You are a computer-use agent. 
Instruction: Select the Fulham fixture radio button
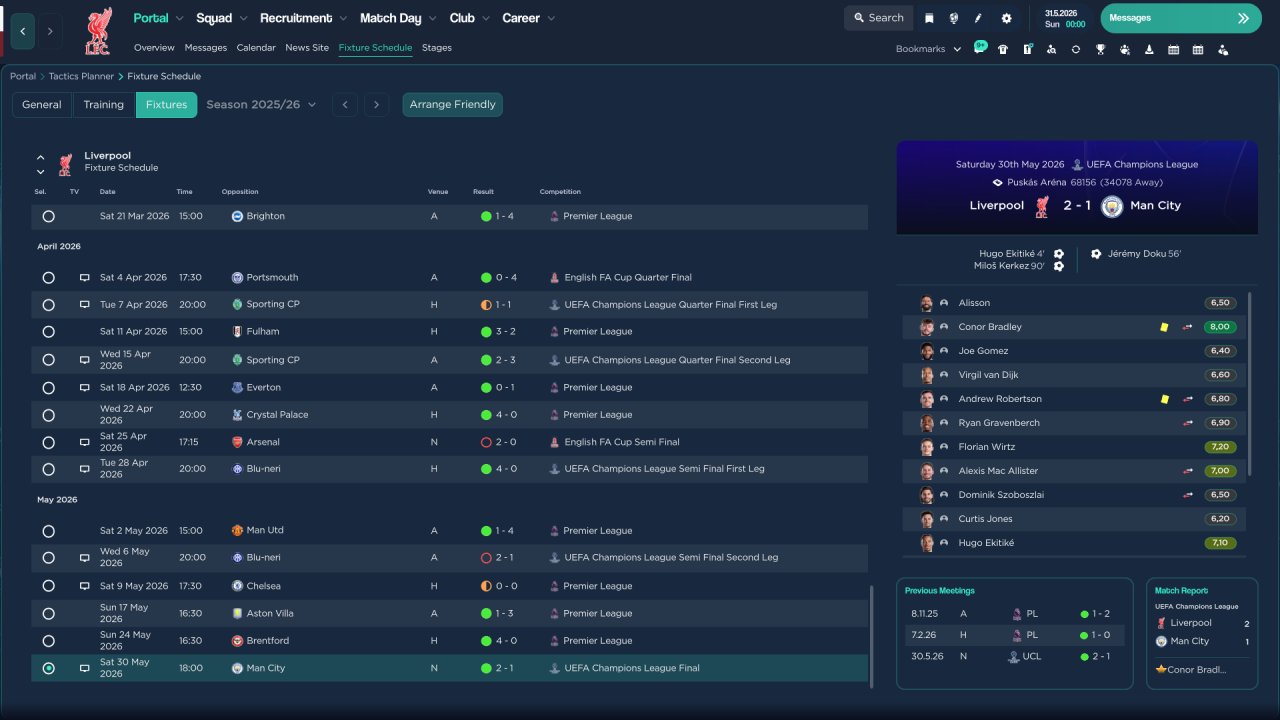(x=48, y=332)
